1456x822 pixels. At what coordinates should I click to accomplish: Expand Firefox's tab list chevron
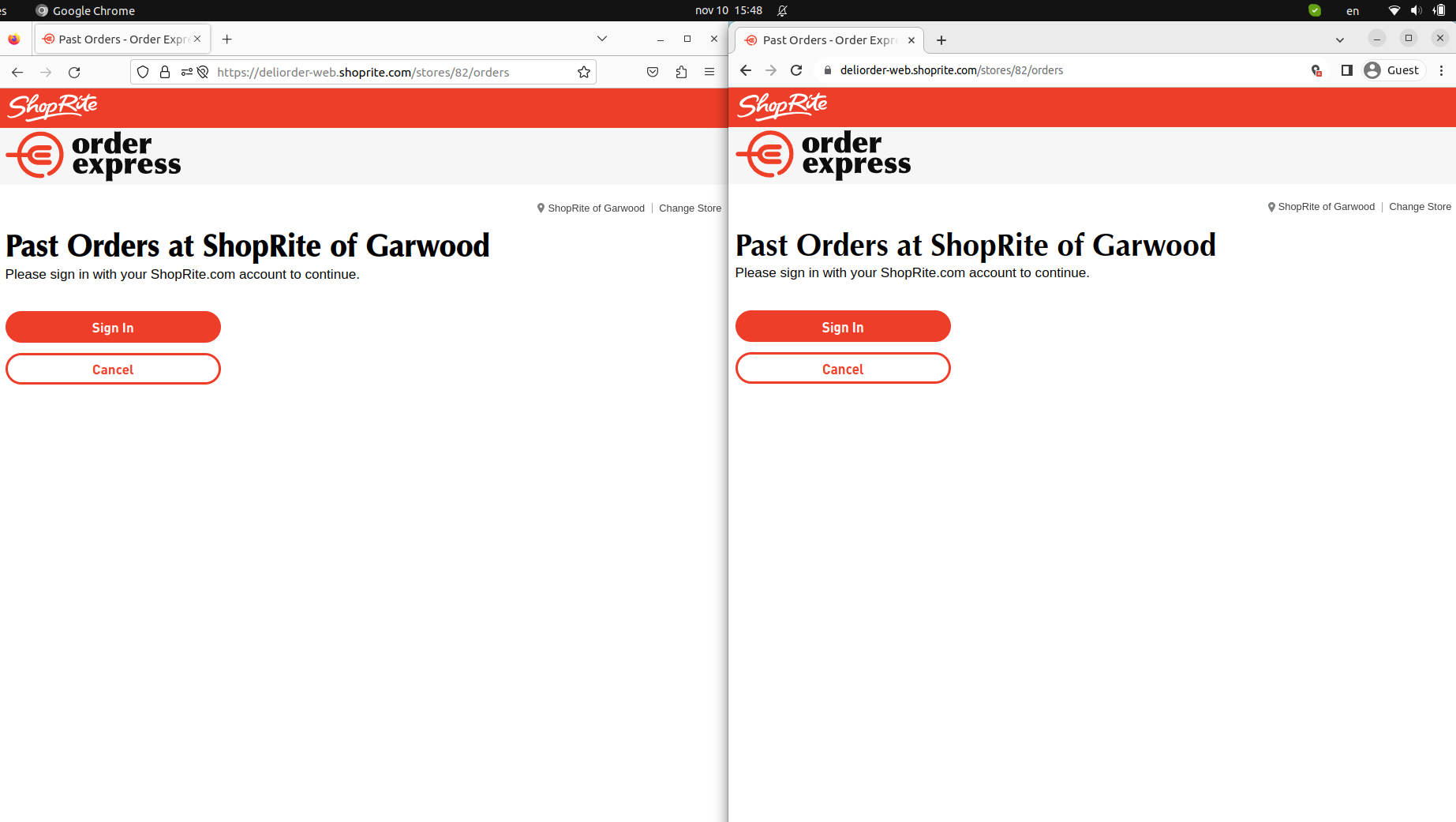602,38
